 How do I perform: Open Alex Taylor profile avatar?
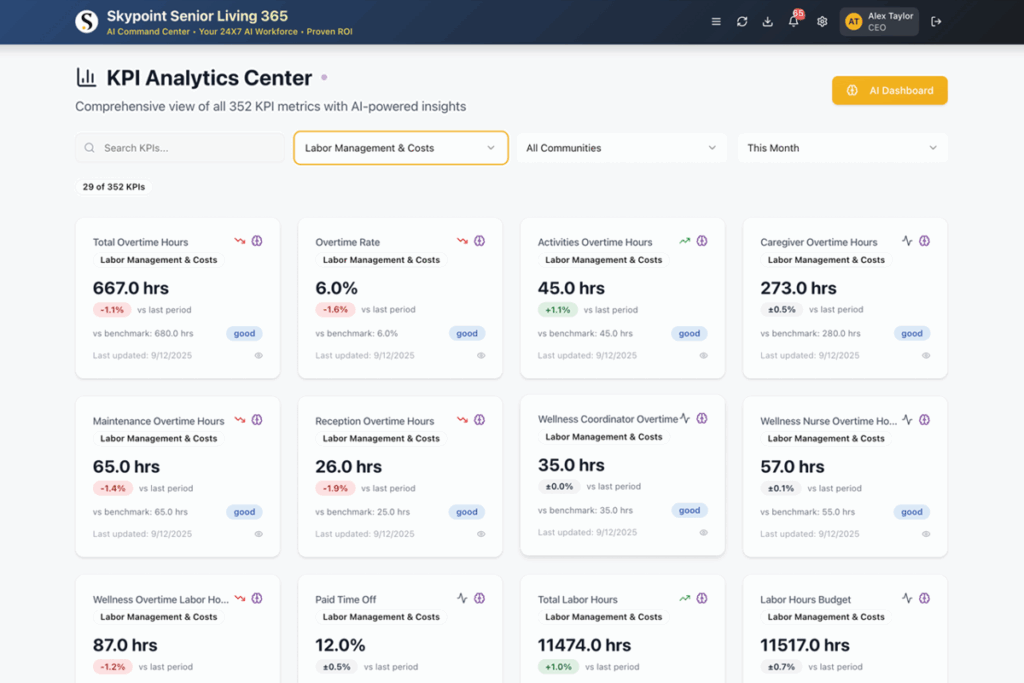pos(854,22)
